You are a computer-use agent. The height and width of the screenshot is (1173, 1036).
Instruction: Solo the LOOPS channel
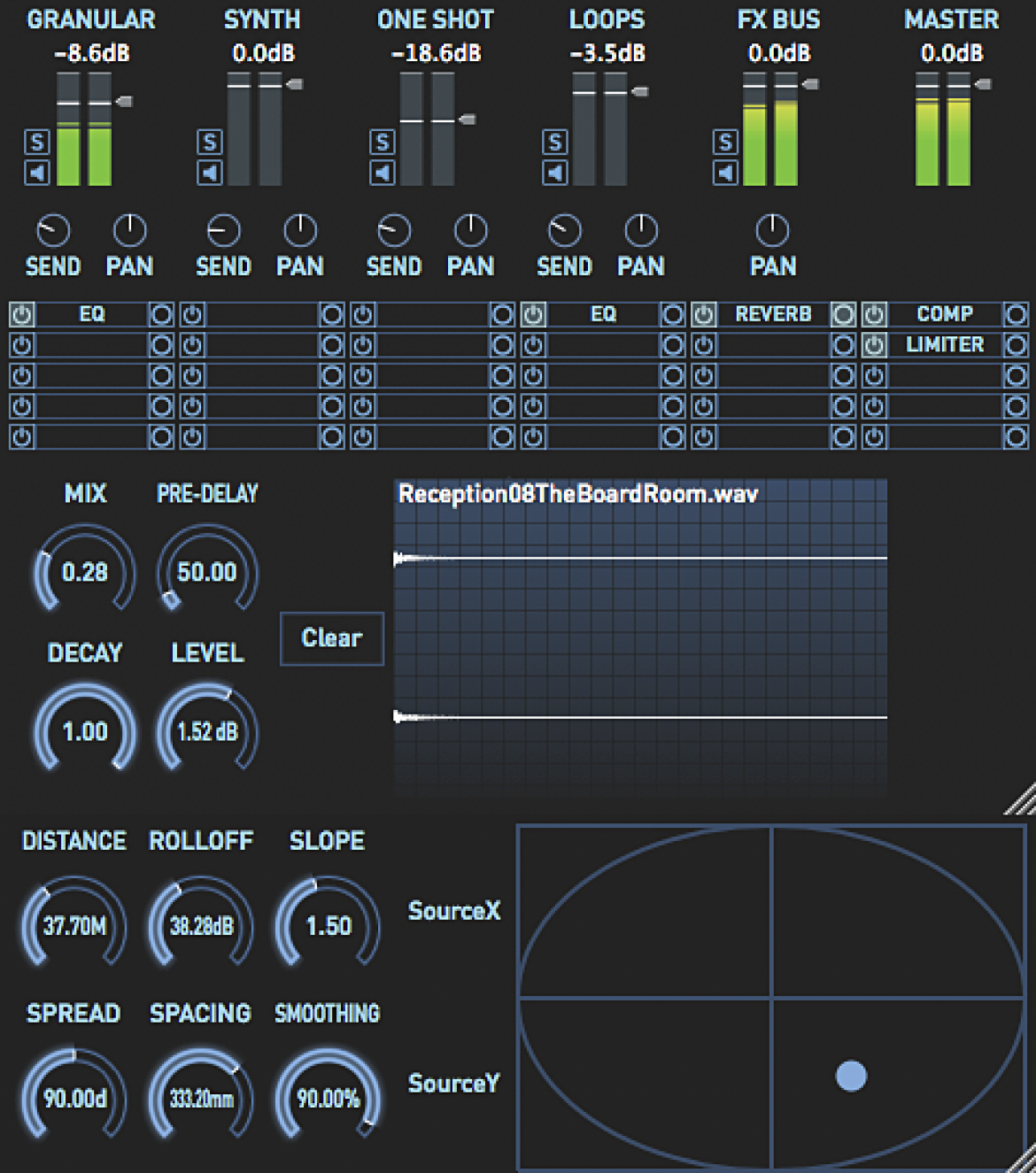554,142
